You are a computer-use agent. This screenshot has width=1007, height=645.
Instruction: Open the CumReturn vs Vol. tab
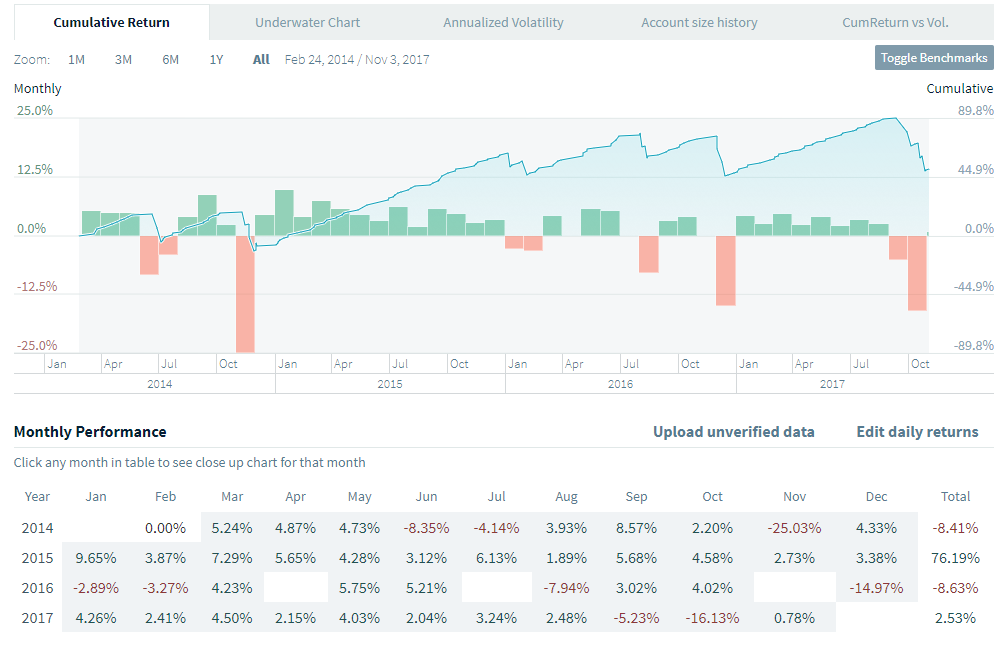pos(895,22)
